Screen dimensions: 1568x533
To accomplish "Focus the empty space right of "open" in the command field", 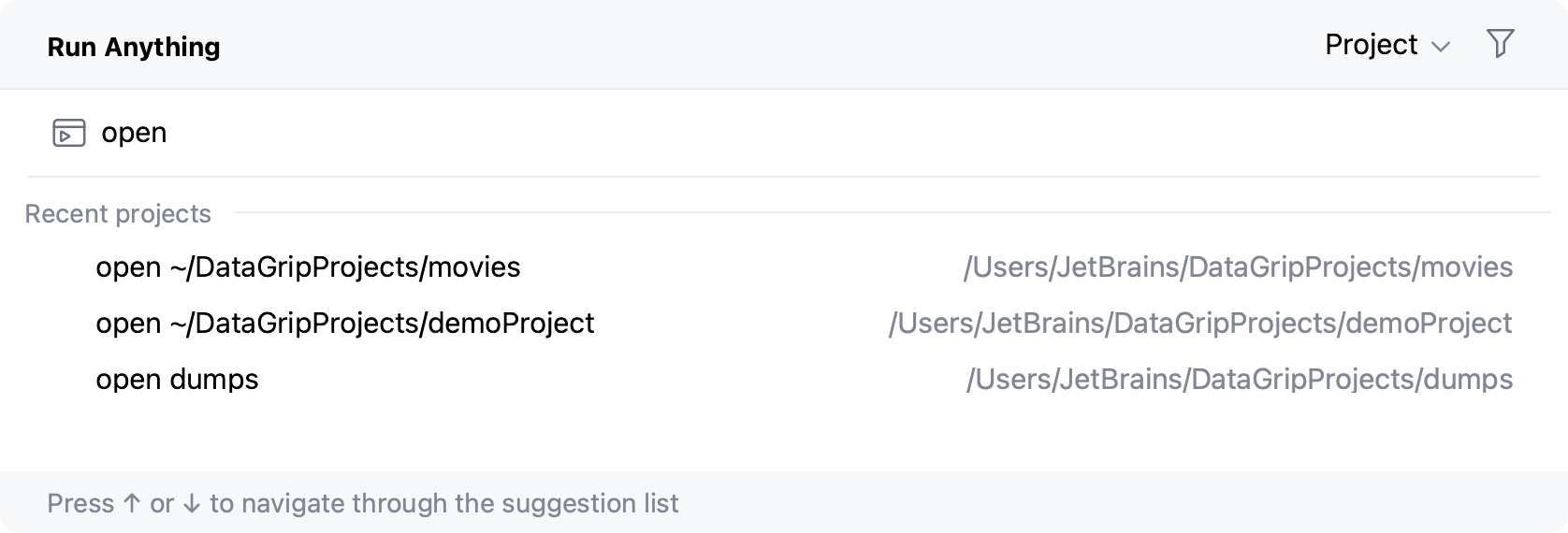I will 842,133.
